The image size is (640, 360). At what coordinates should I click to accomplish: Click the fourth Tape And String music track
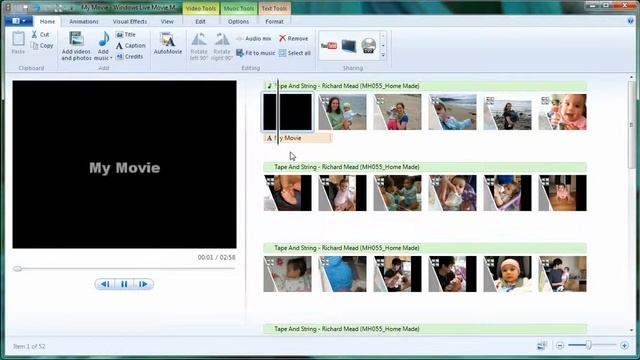(425, 329)
